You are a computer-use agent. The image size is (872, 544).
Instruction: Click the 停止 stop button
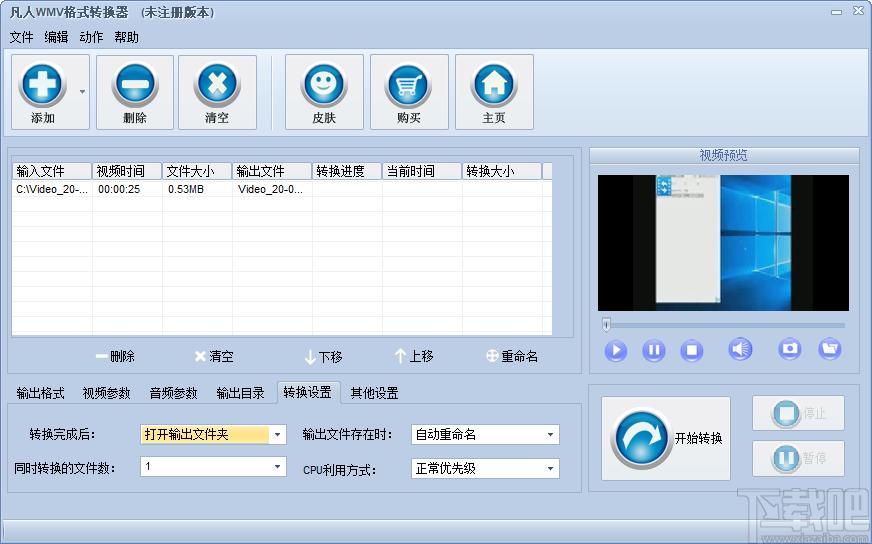click(x=798, y=413)
